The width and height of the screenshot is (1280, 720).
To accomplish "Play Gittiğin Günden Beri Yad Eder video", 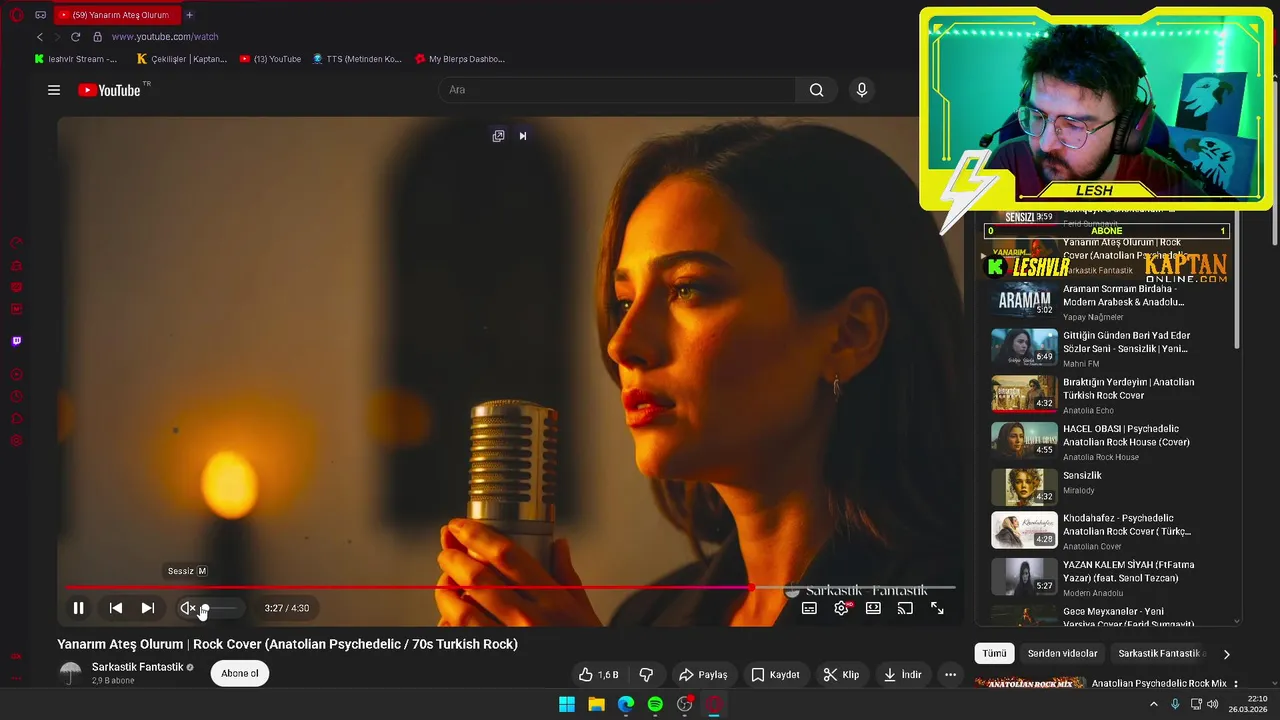I will [x=1108, y=348].
